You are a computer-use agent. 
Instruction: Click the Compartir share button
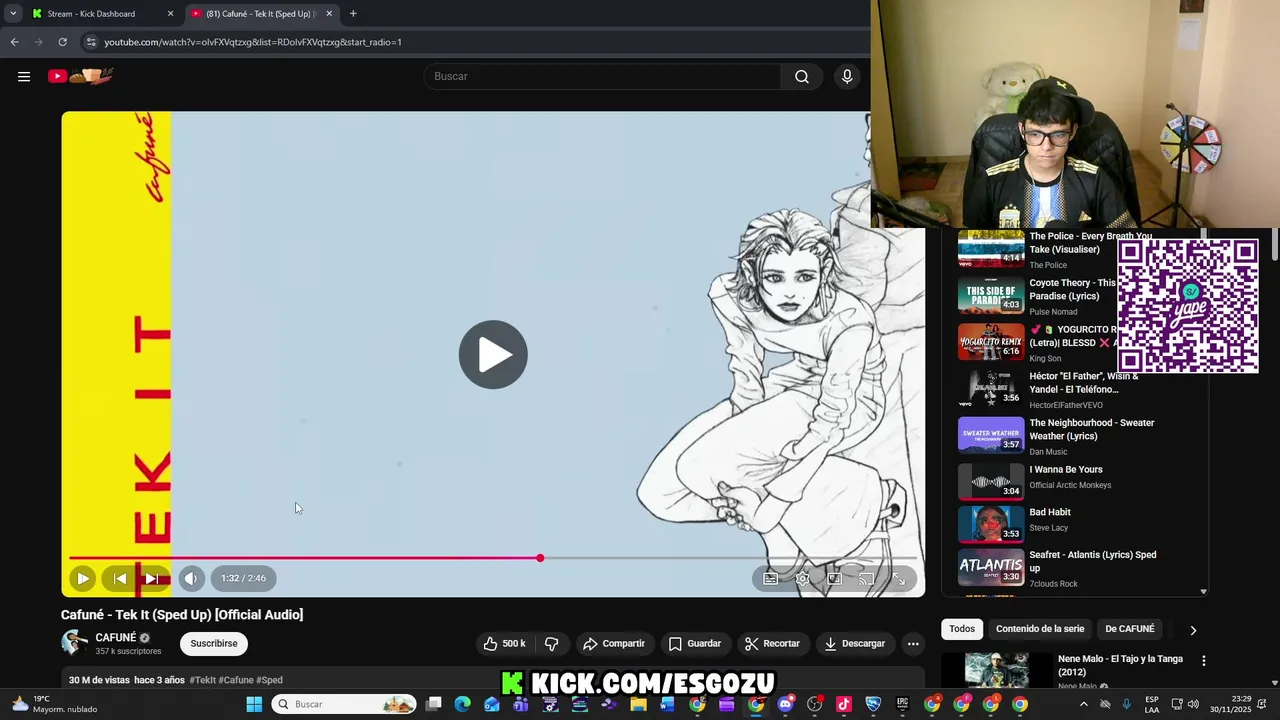click(614, 643)
